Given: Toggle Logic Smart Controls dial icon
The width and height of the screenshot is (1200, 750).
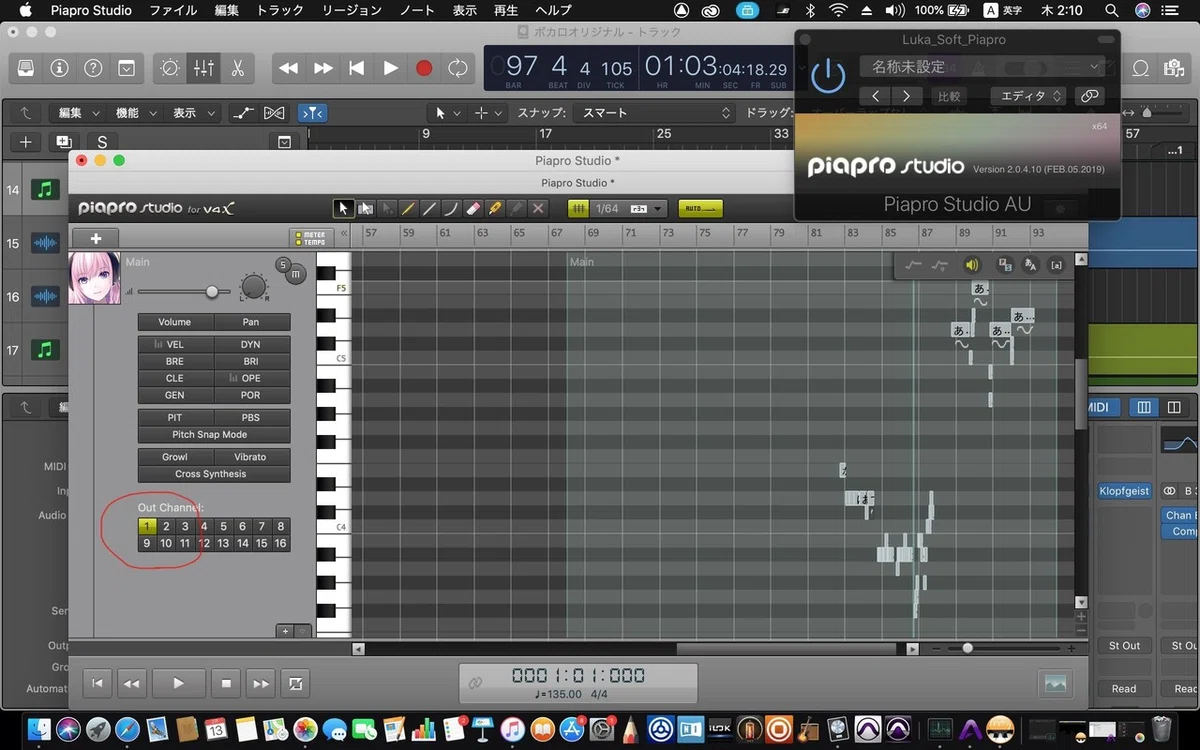Looking at the screenshot, I should click(x=170, y=68).
